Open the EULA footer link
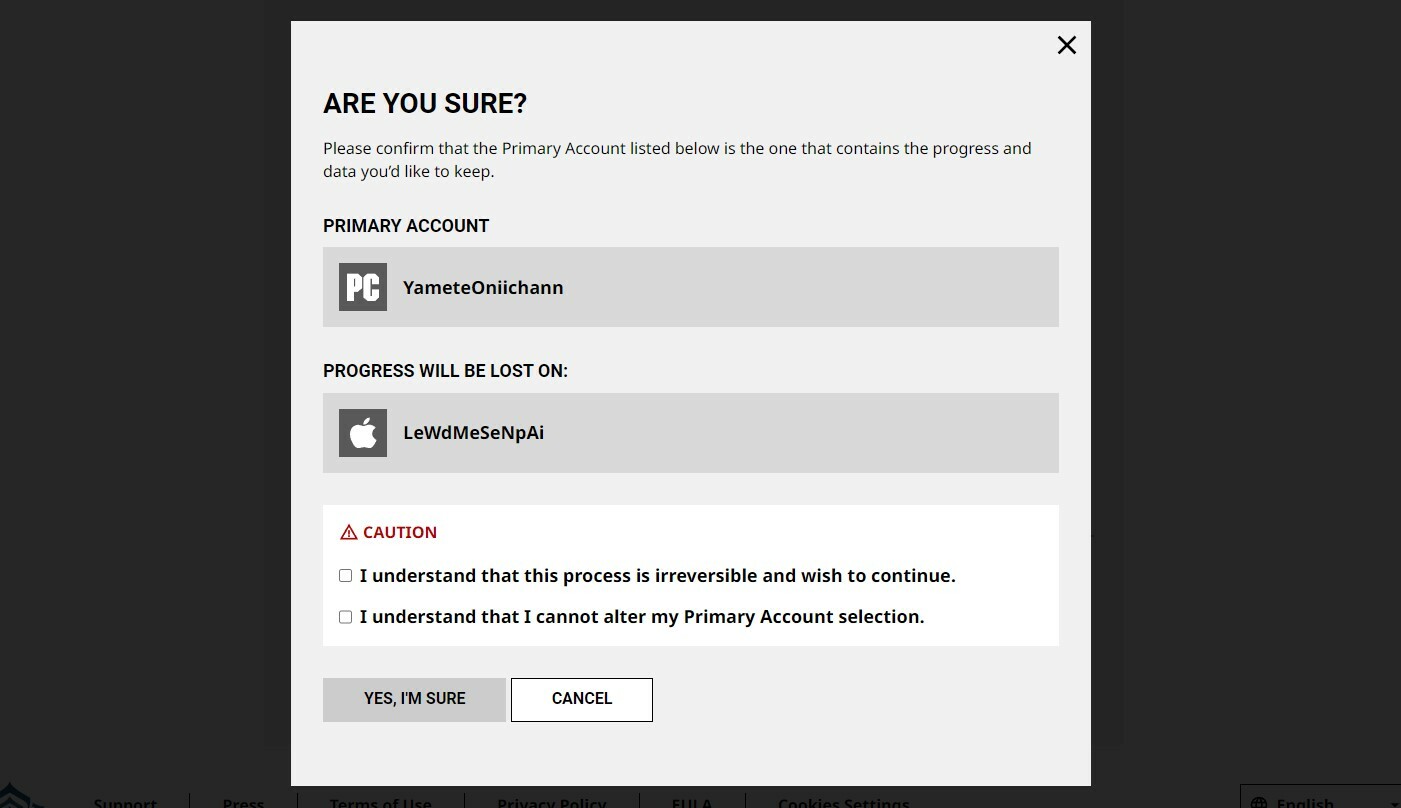This screenshot has width=1401, height=808. click(692, 802)
